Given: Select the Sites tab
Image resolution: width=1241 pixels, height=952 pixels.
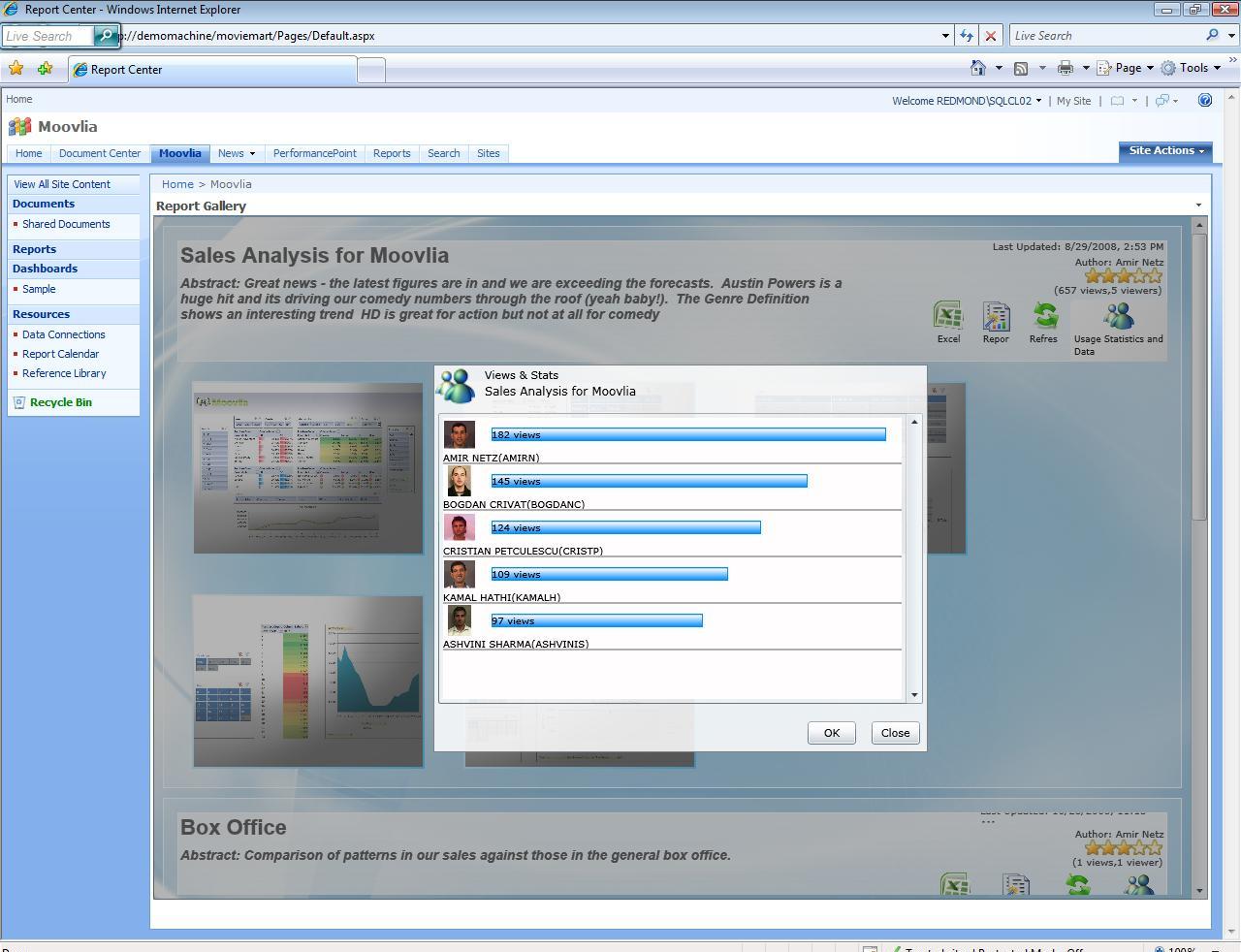Looking at the screenshot, I should coord(489,153).
